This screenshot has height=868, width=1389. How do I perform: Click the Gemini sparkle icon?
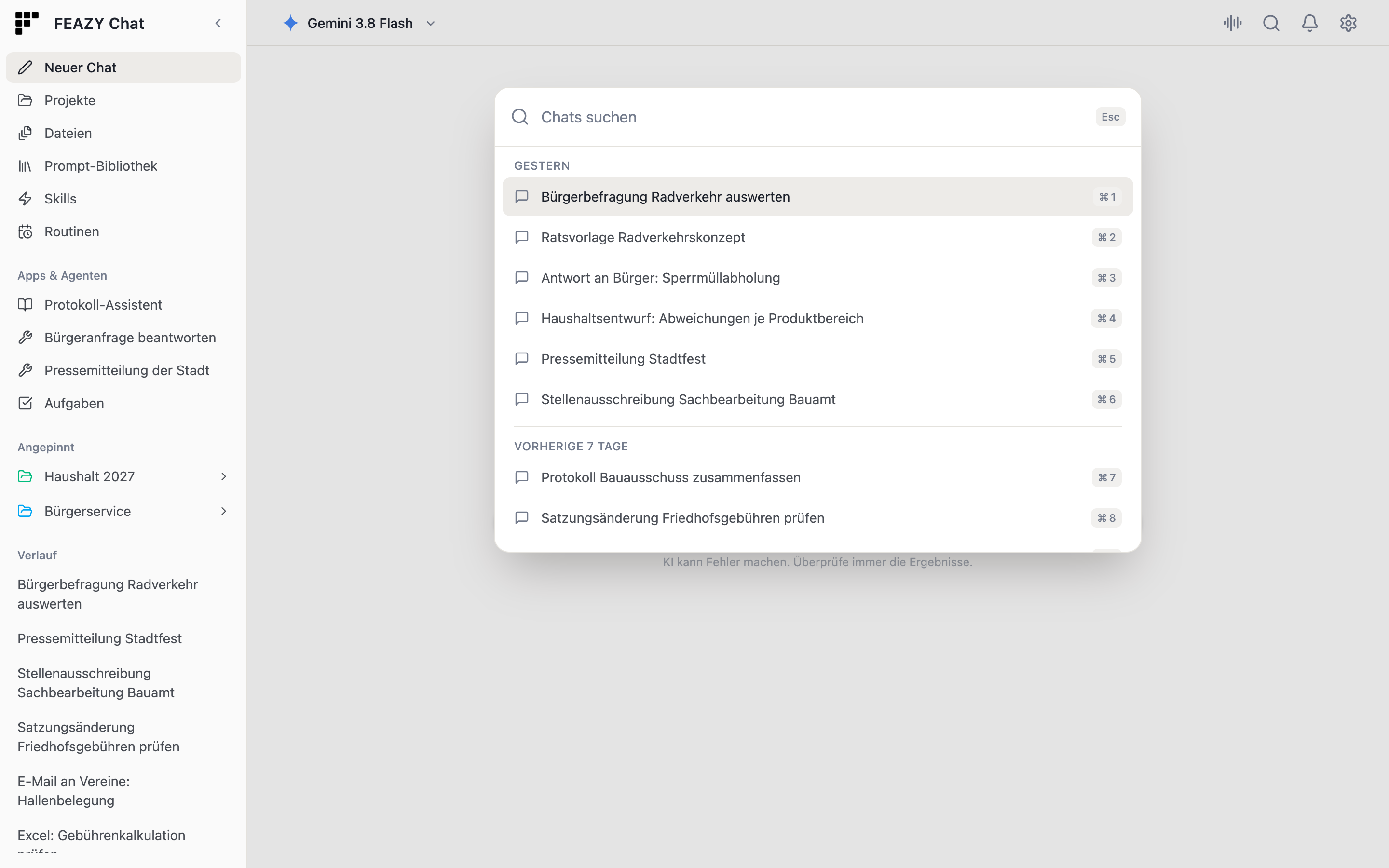tap(290, 23)
